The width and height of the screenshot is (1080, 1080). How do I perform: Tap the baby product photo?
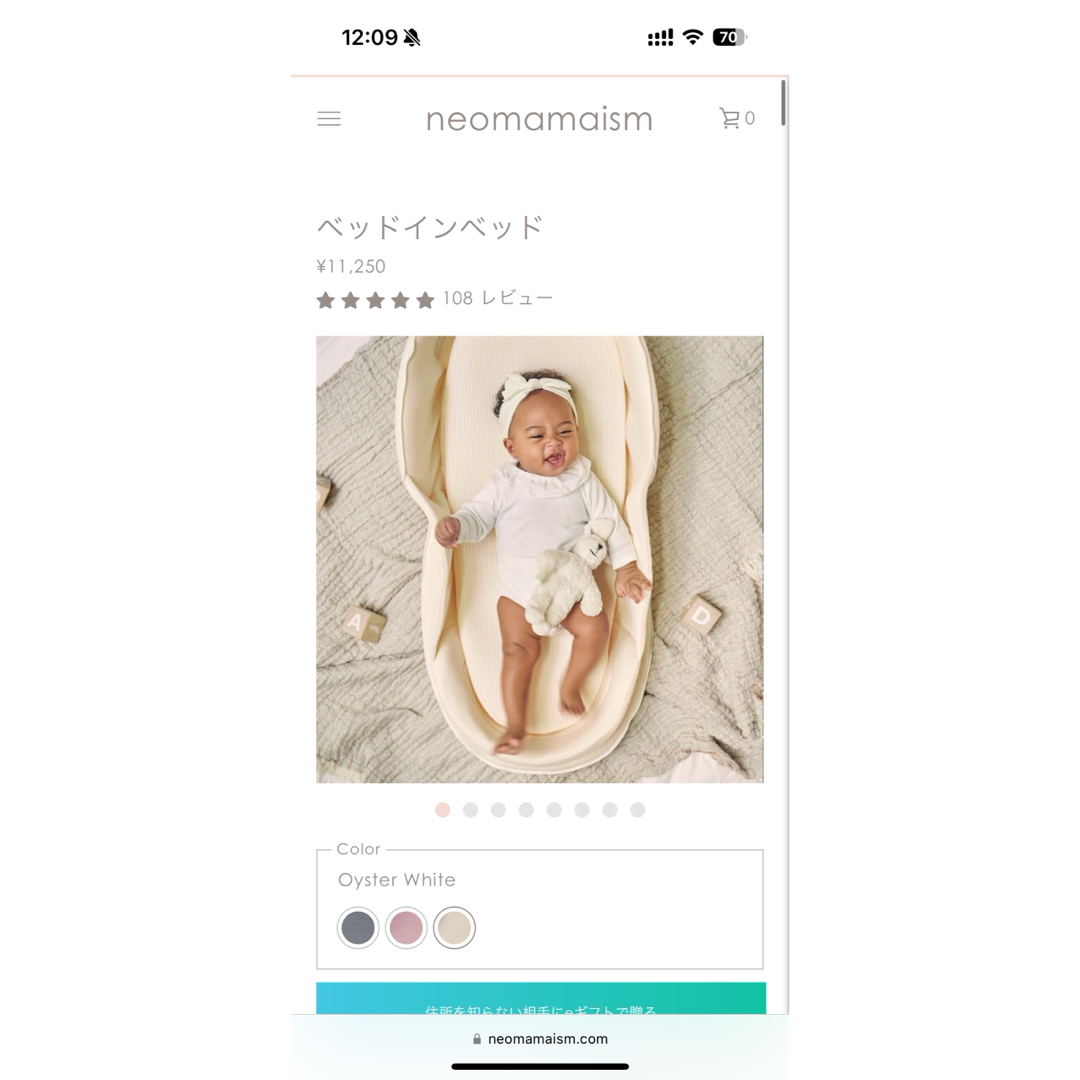point(540,559)
